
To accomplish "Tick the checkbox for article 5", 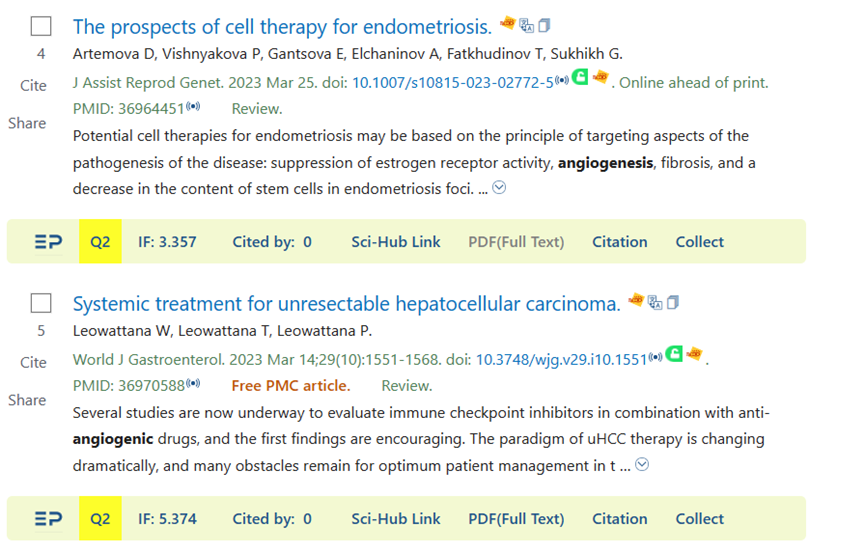I will click(x=41, y=303).
